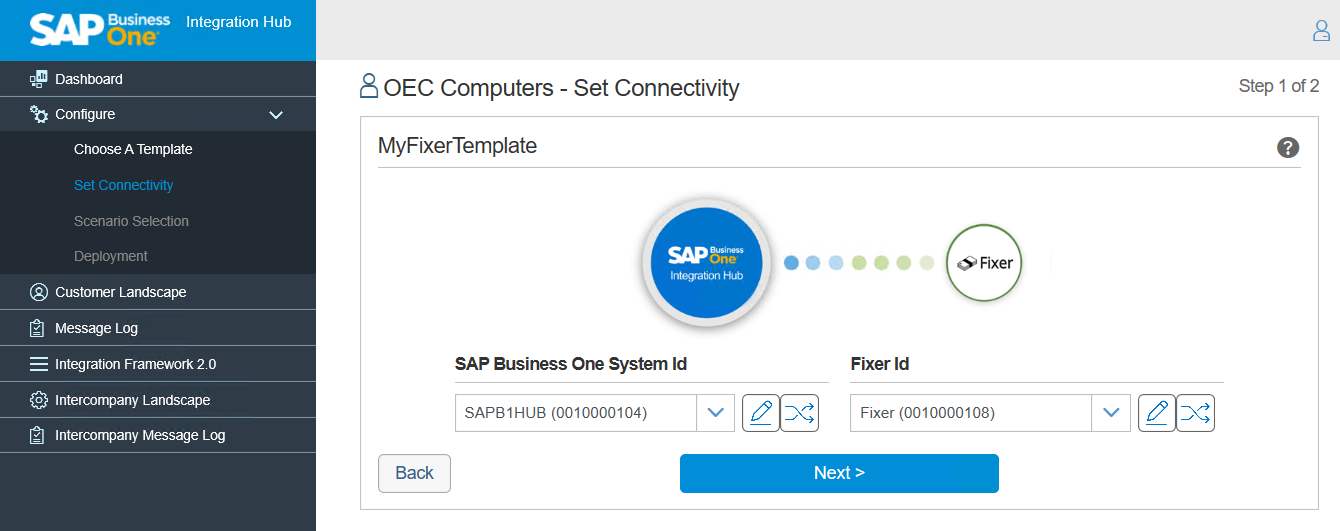The image size is (1340, 531).
Task: Select Choose A Template submenu item
Action: [x=133, y=149]
